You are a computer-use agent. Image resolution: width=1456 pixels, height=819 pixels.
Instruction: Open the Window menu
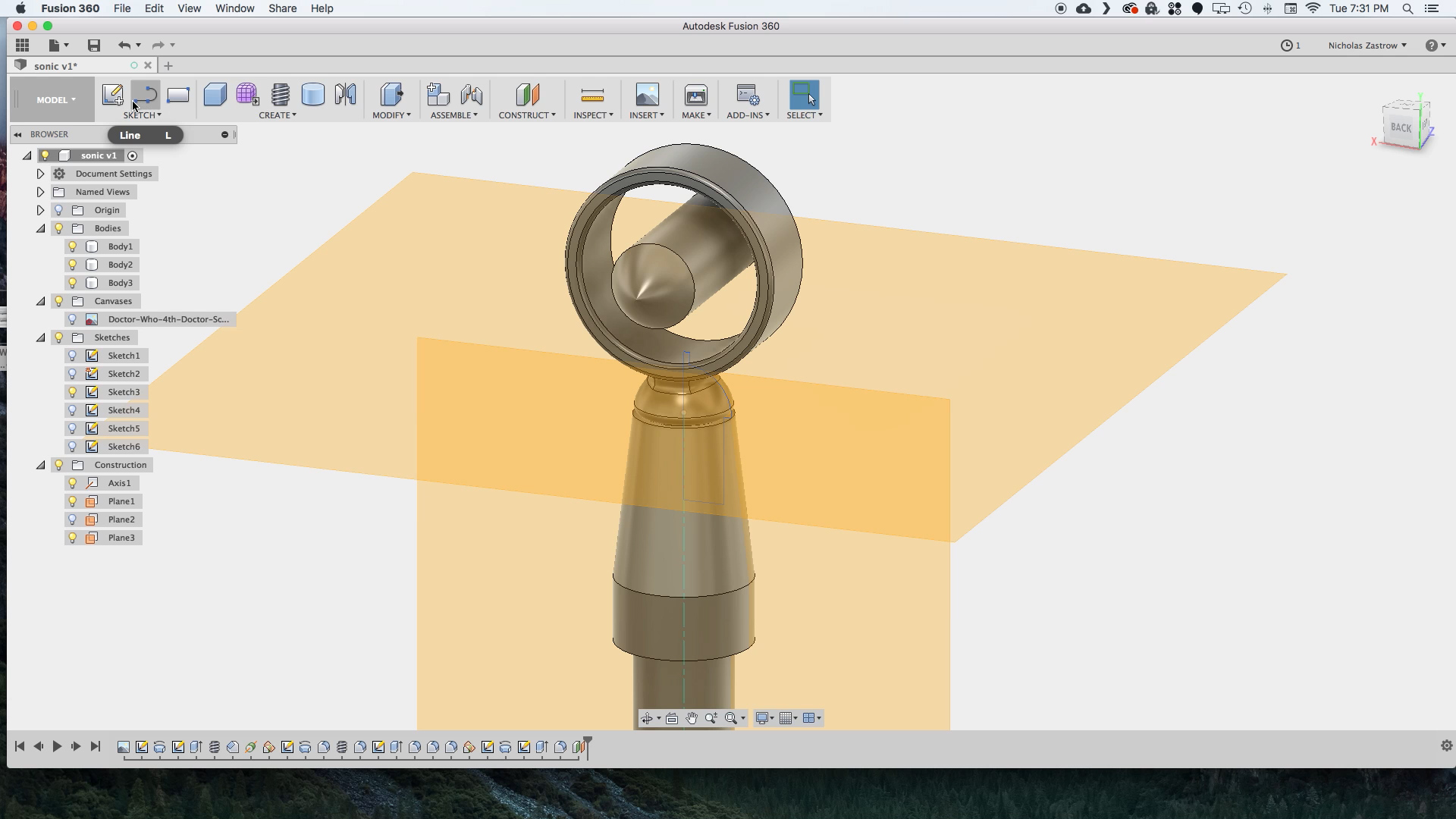pos(234,8)
